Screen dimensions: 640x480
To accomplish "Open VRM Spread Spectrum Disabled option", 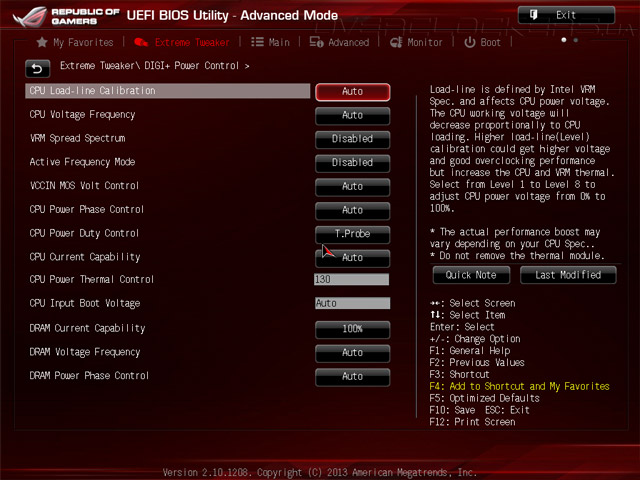I will [x=353, y=139].
